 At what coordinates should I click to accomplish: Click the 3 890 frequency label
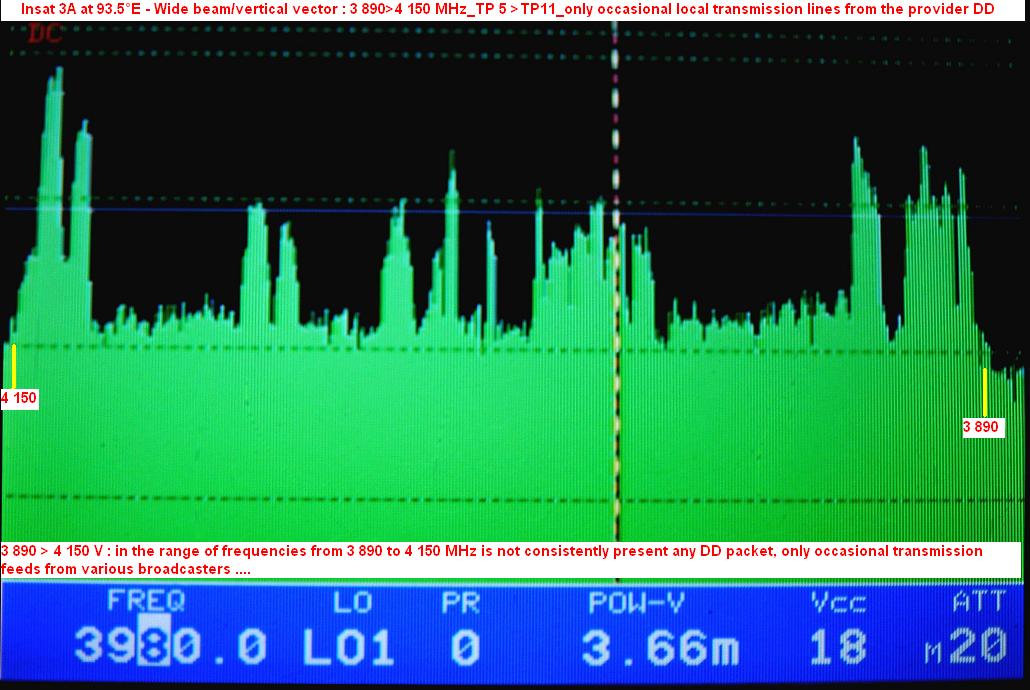pos(980,427)
